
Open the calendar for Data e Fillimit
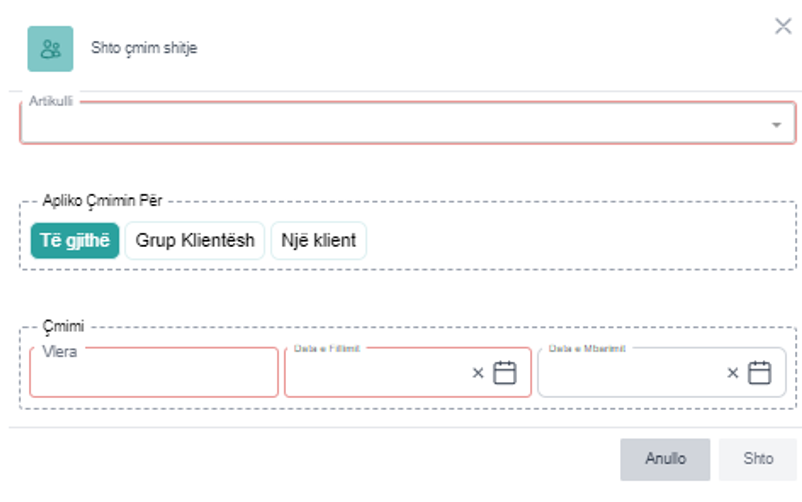click(x=505, y=373)
